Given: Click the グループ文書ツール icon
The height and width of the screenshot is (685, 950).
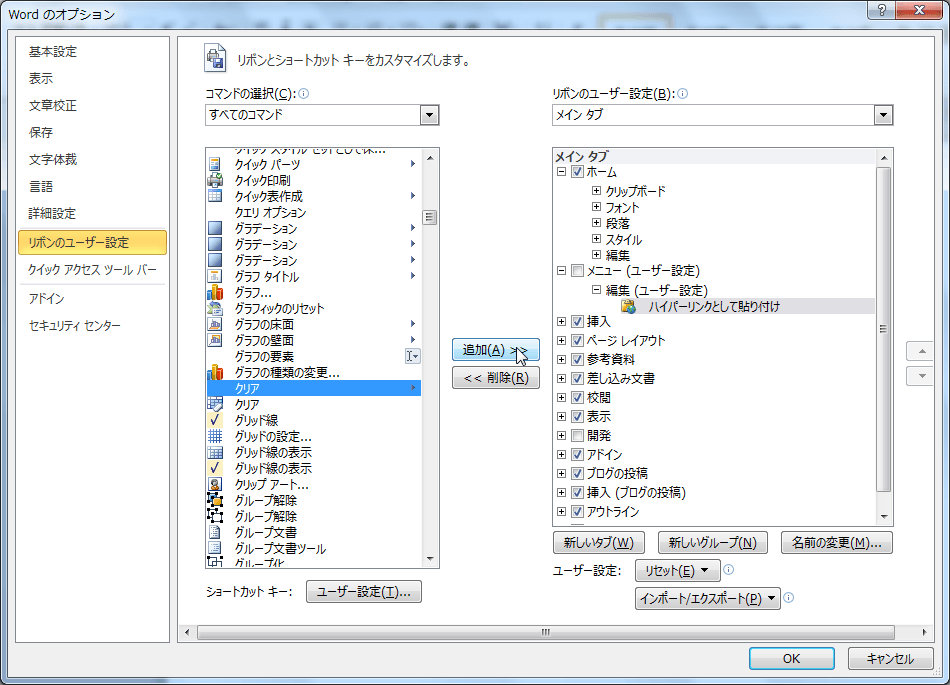Looking at the screenshot, I should point(214,548).
